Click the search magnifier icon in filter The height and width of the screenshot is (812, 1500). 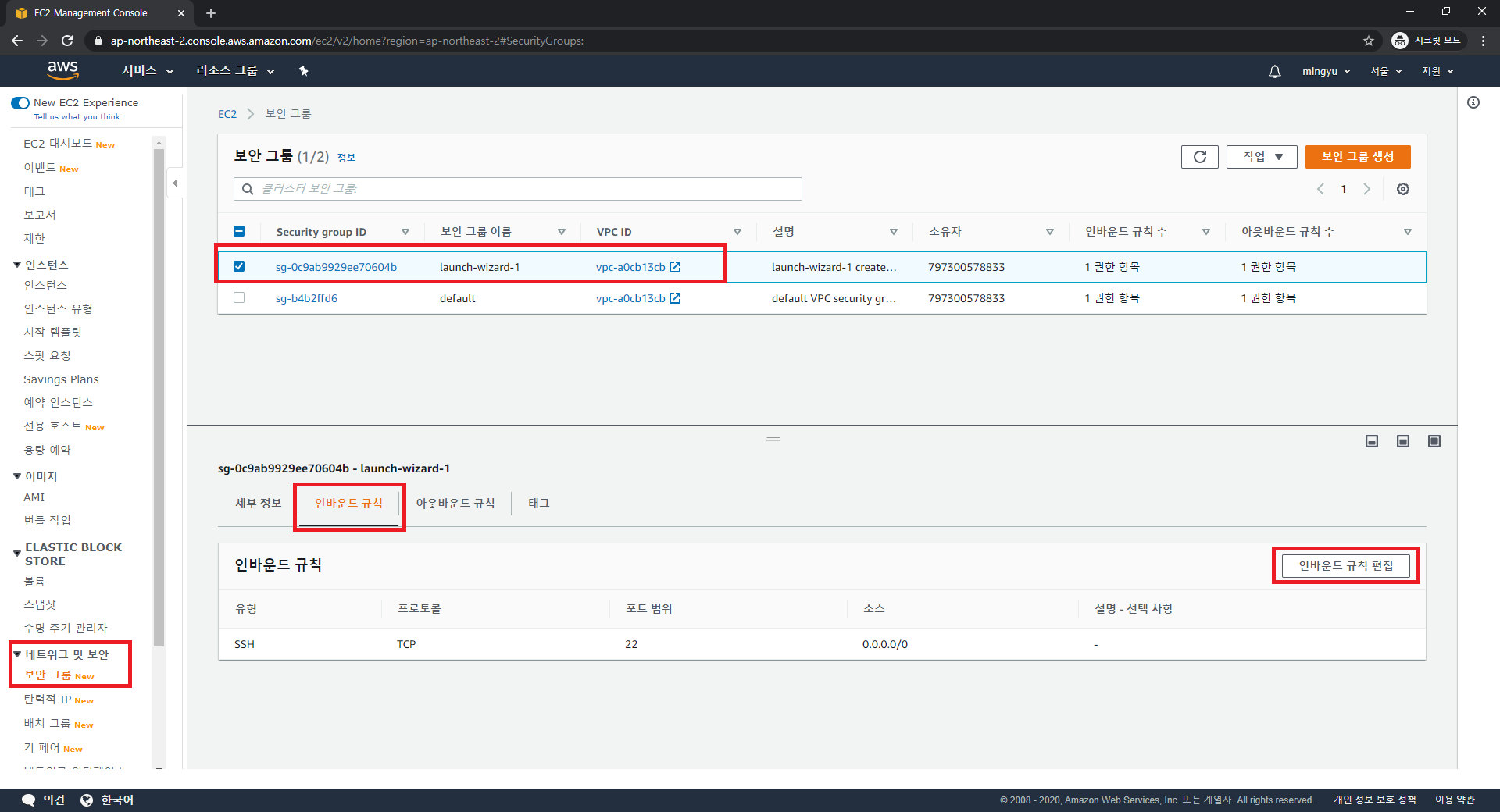248,189
